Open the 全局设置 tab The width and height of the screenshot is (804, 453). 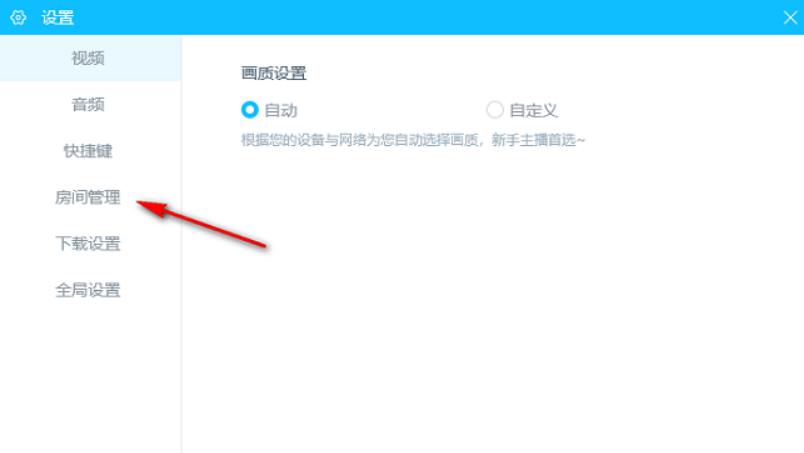(90, 290)
